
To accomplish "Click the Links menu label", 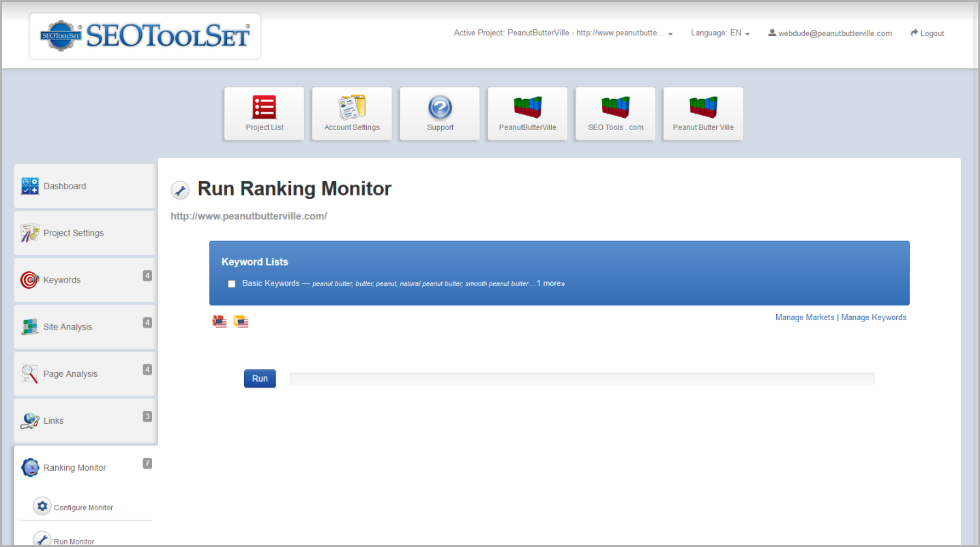I will 53,421.
